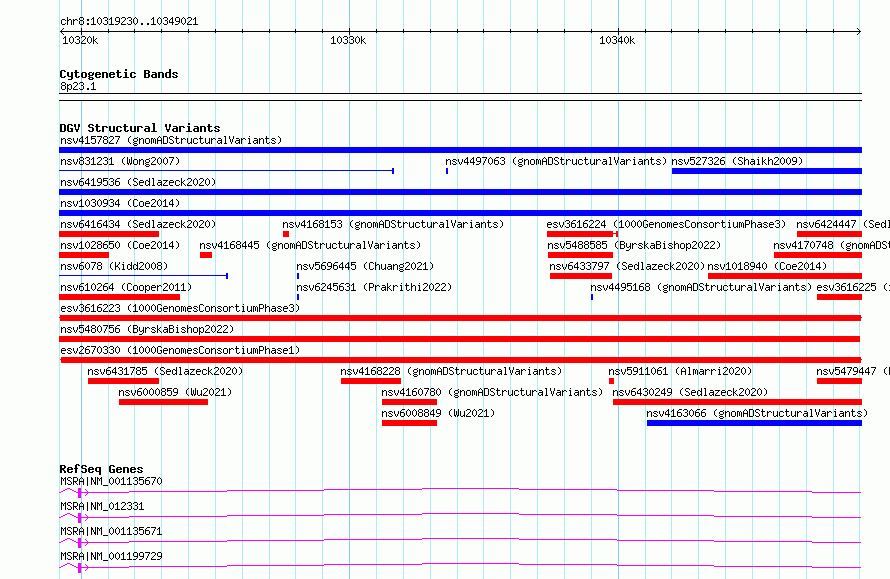Open nsv527326 (Shaikh2009) variant label

click(x=737, y=161)
